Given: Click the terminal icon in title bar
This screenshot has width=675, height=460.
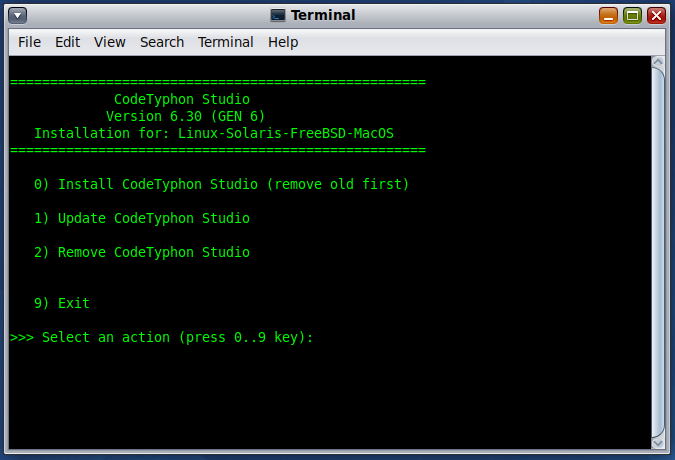Looking at the screenshot, I should 278,15.
